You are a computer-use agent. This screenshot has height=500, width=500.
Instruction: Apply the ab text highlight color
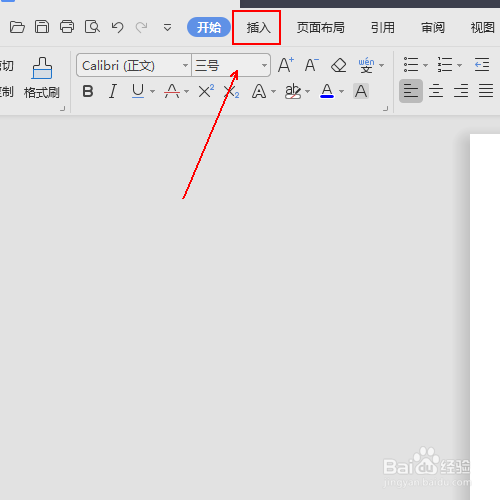click(293, 91)
